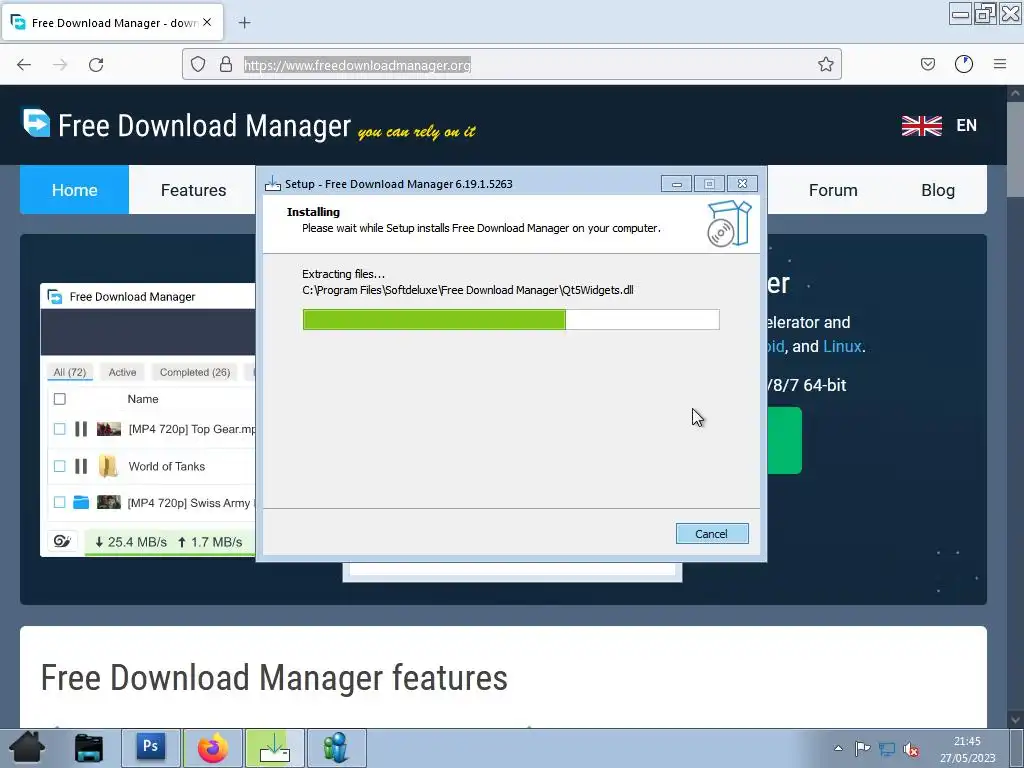Viewport: 1024px width, 768px height.
Task: Open the home icon in taskbar
Action: coord(27,748)
